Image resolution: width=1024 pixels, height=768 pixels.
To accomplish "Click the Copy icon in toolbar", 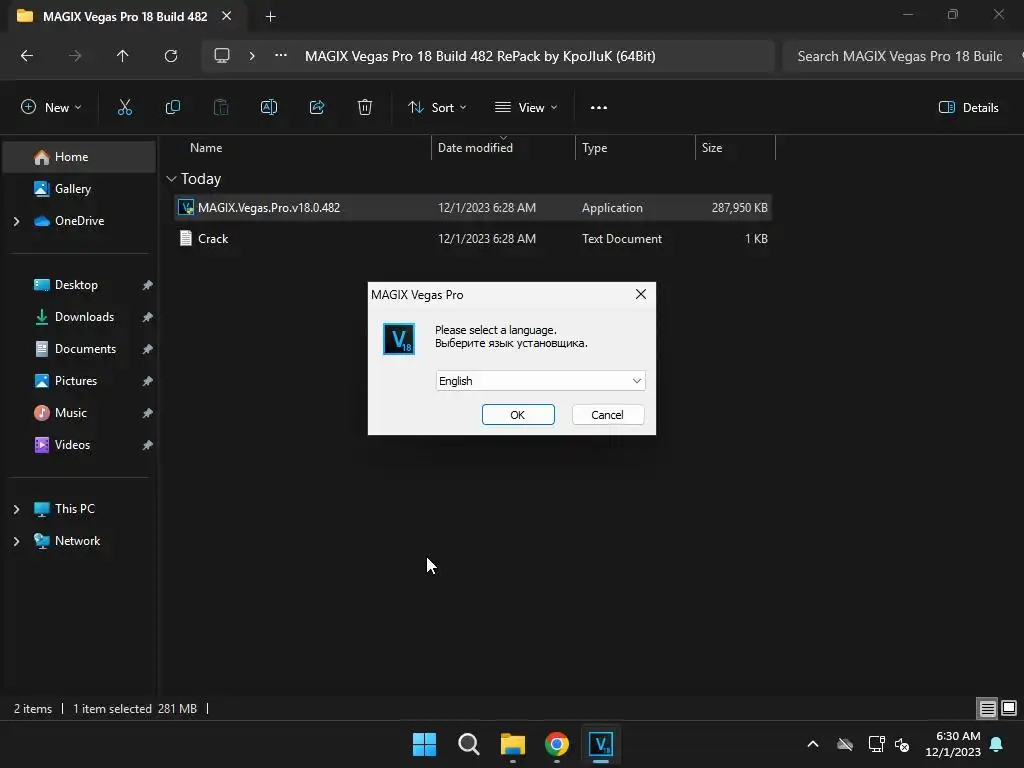I will 172,108.
